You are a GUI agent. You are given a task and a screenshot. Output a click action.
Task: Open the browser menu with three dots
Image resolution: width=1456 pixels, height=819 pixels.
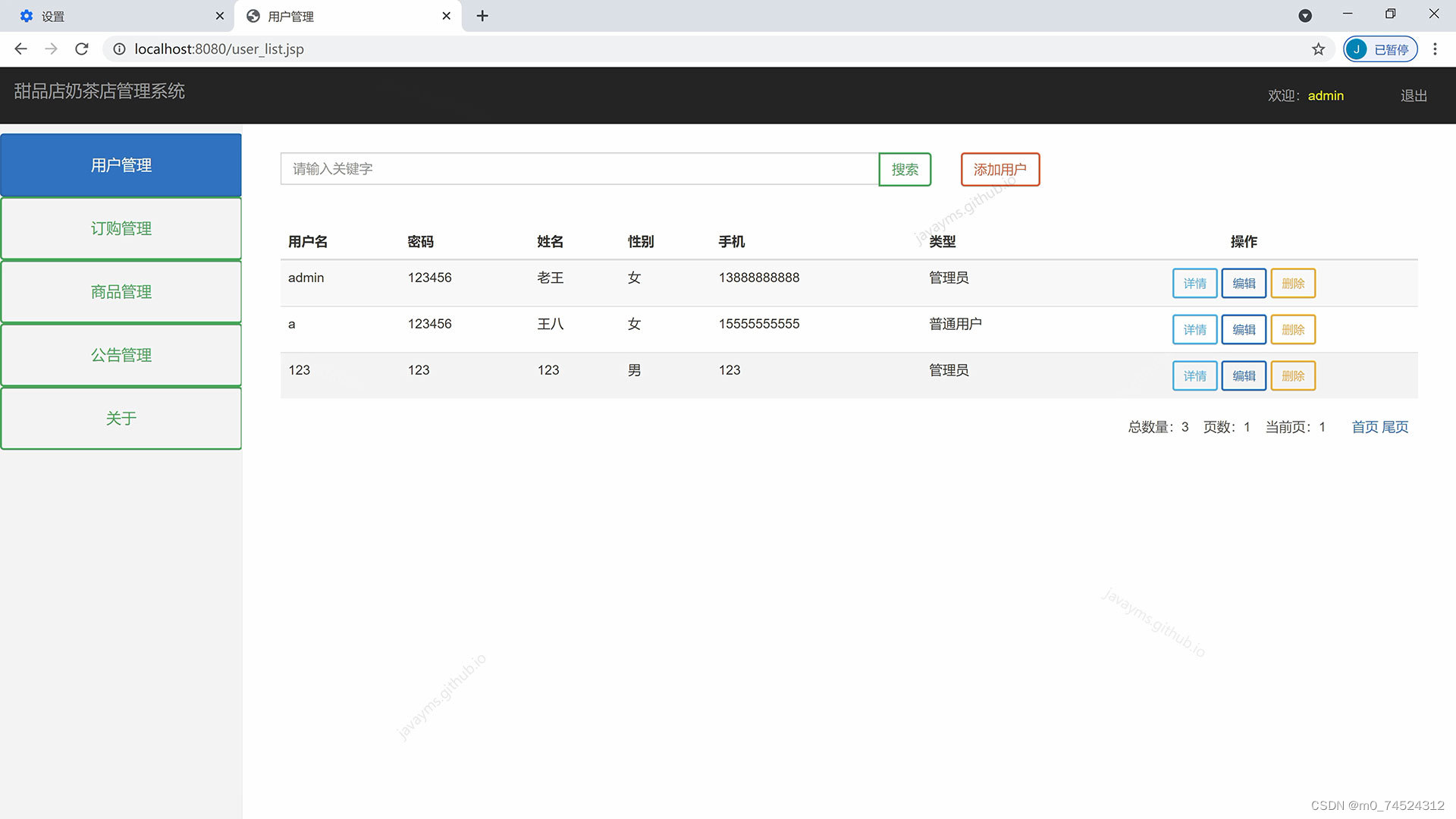1435,49
